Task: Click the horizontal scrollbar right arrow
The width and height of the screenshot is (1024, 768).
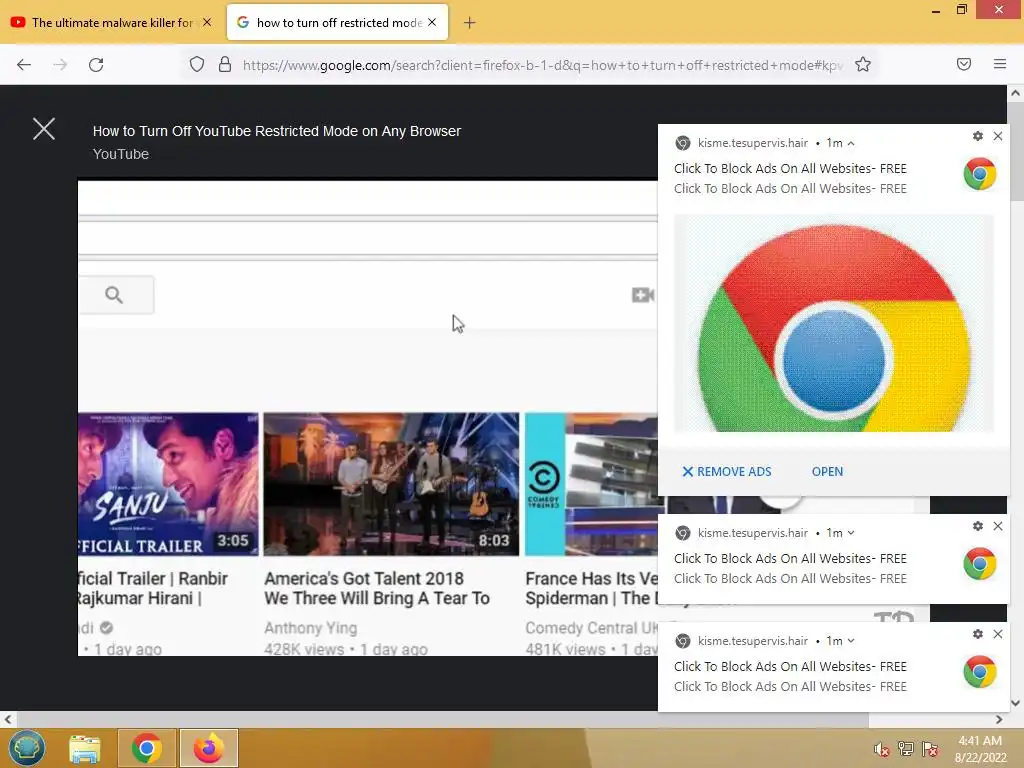Action: (x=999, y=720)
